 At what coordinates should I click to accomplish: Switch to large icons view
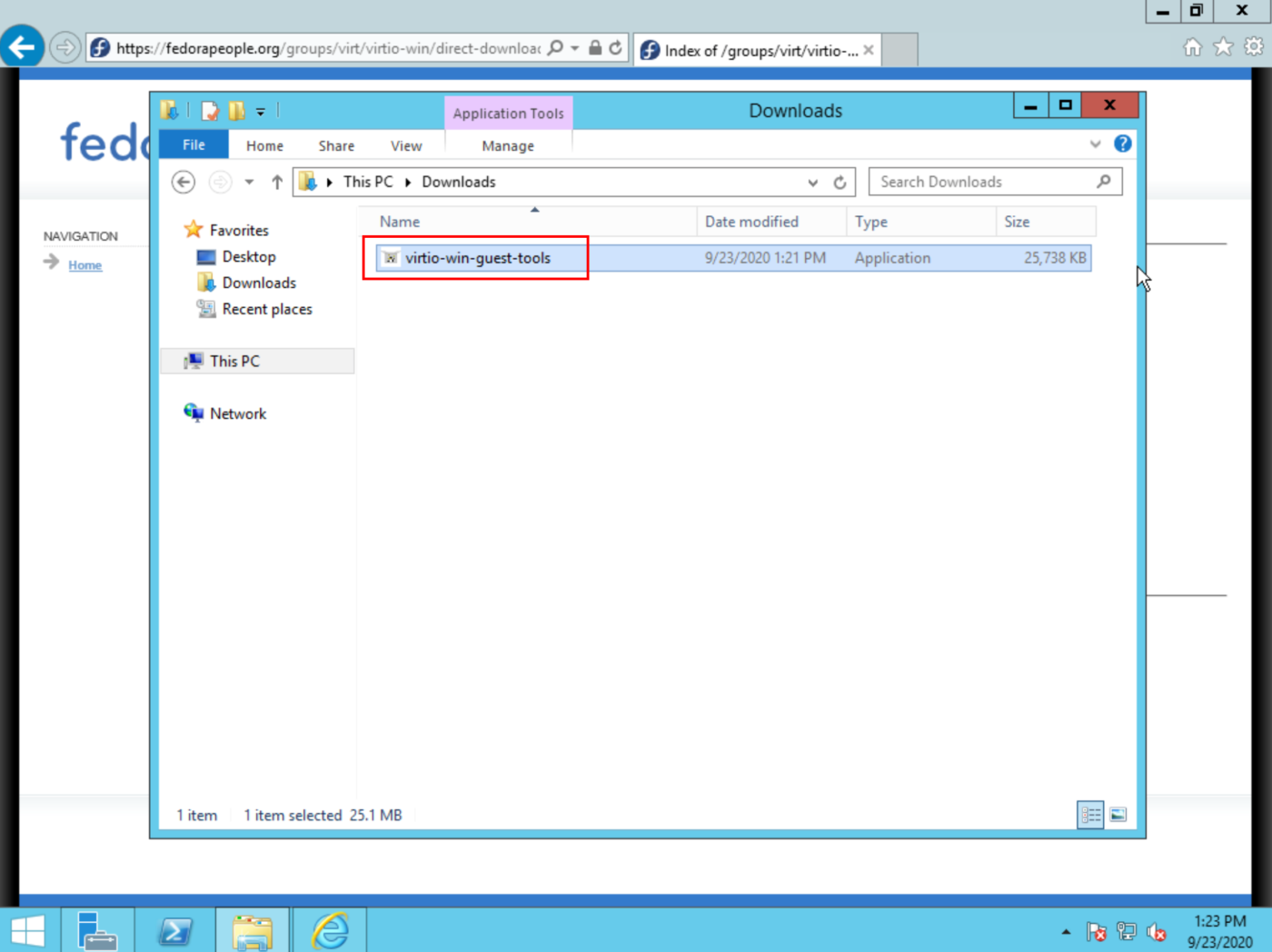click(1118, 815)
